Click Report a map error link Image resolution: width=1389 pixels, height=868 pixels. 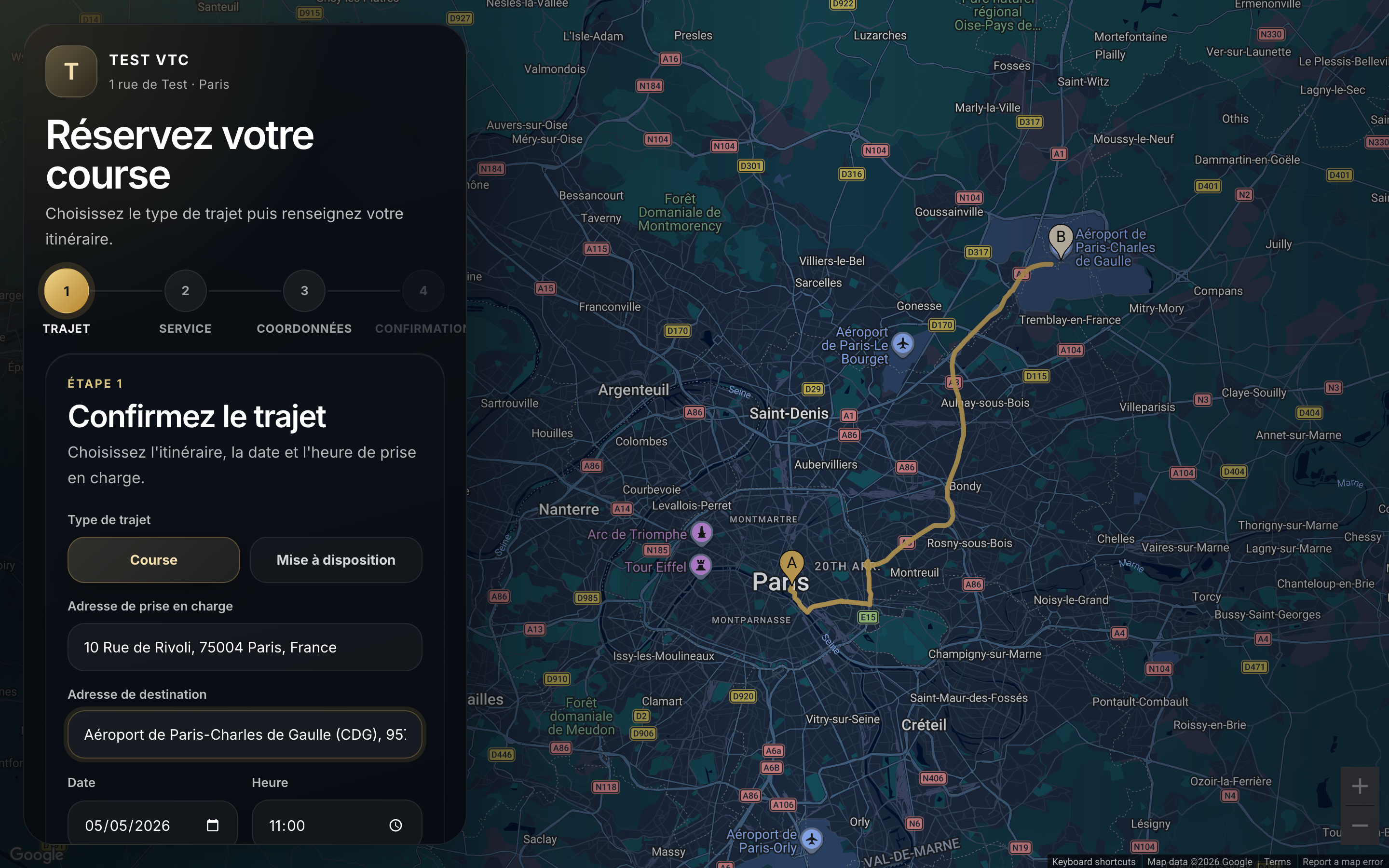pos(1343,862)
